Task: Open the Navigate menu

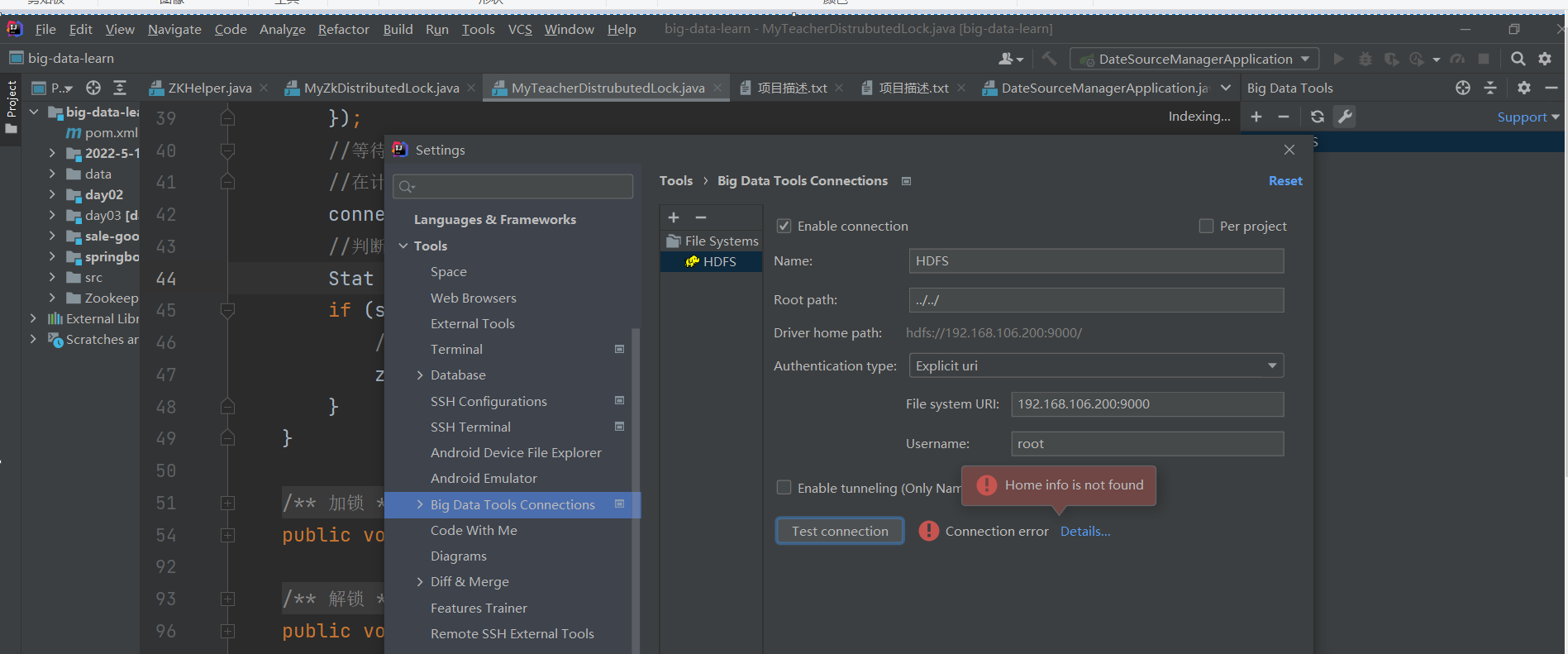Action: (x=174, y=29)
